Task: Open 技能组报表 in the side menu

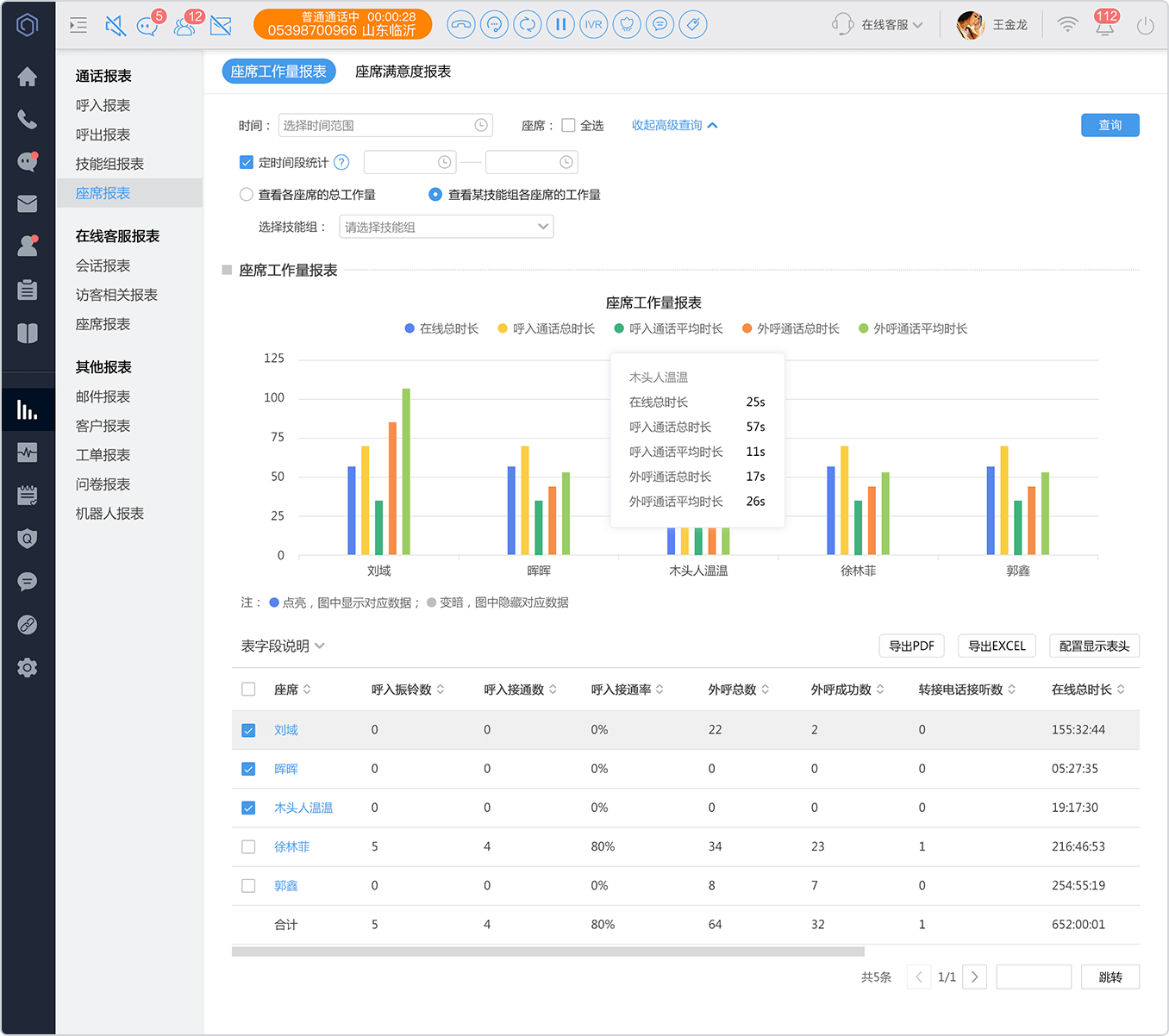Action: point(109,164)
